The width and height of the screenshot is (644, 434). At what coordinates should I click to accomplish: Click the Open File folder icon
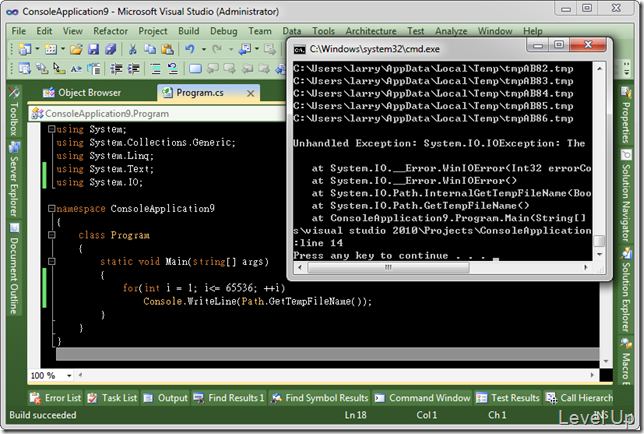[76, 49]
